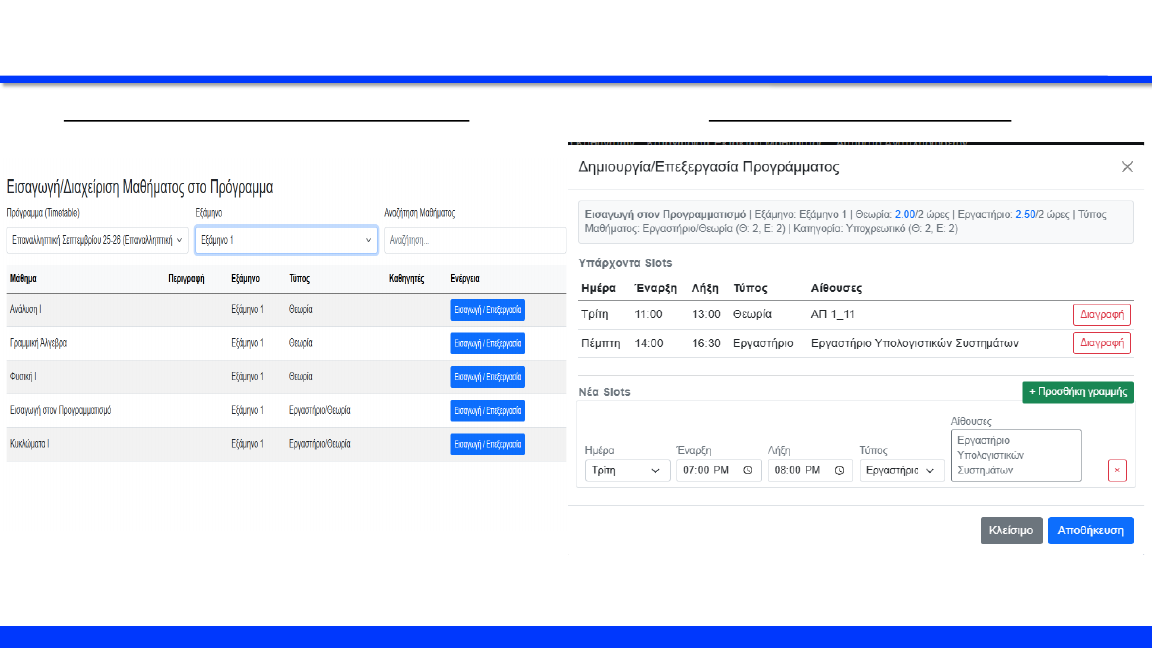Open the Ημέρα dropdown showing Τρίτη
The height and width of the screenshot is (648, 1152).
(627, 471)
